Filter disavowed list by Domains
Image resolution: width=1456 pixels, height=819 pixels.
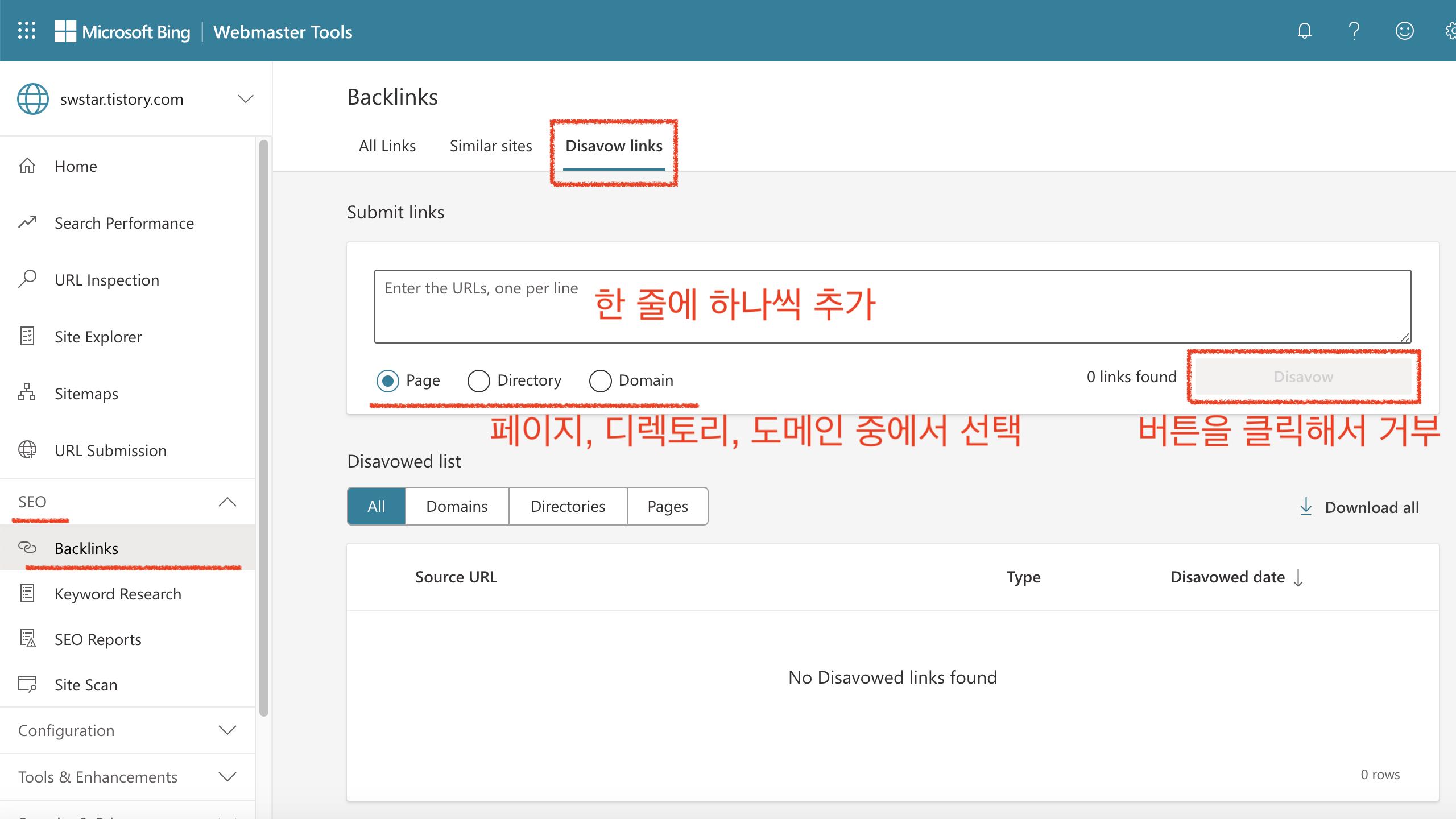click(x=457, y=506)
